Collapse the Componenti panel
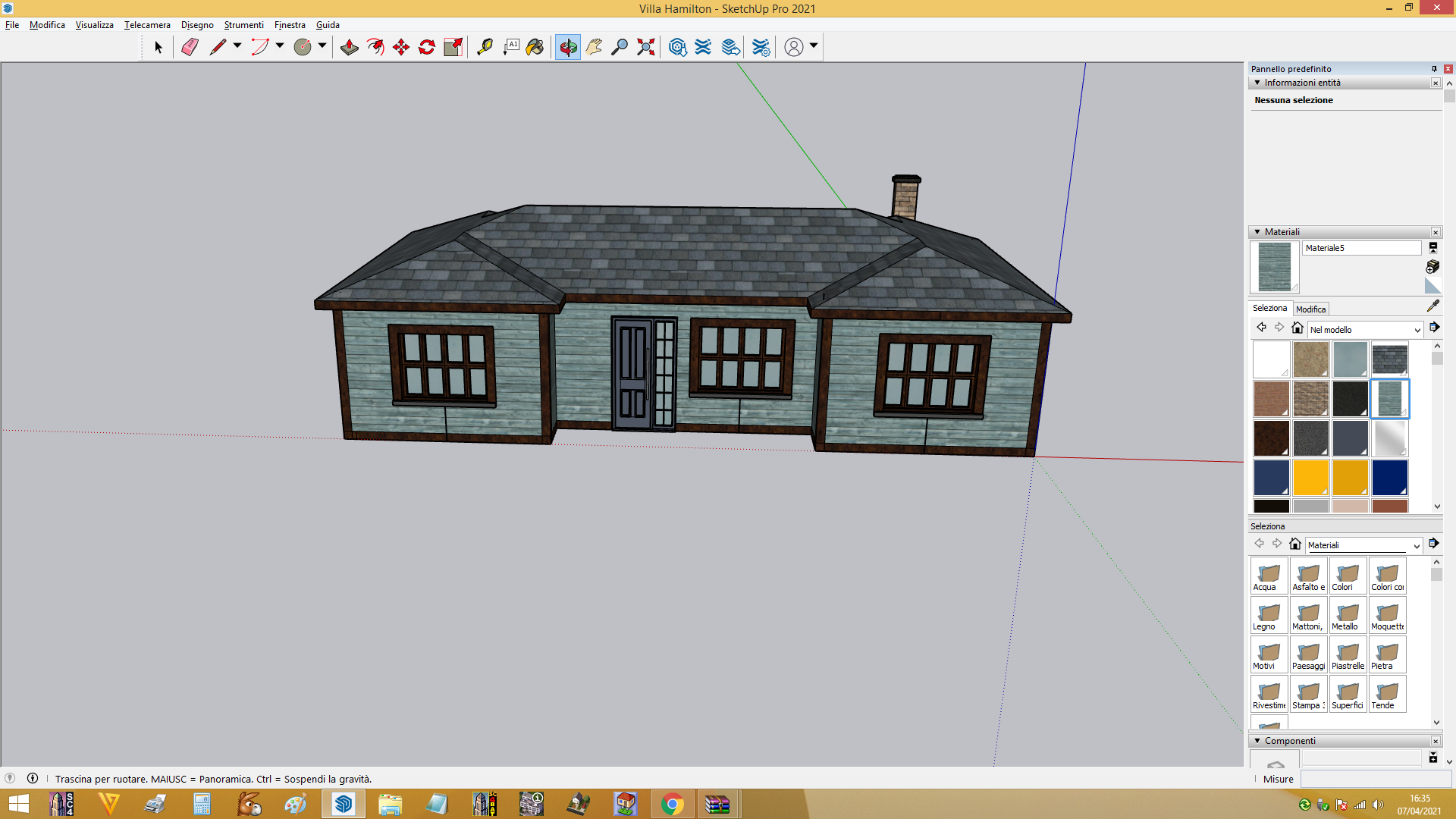Image resolution: width=1456 pixels, height=819 pixels. point(1257,741)
